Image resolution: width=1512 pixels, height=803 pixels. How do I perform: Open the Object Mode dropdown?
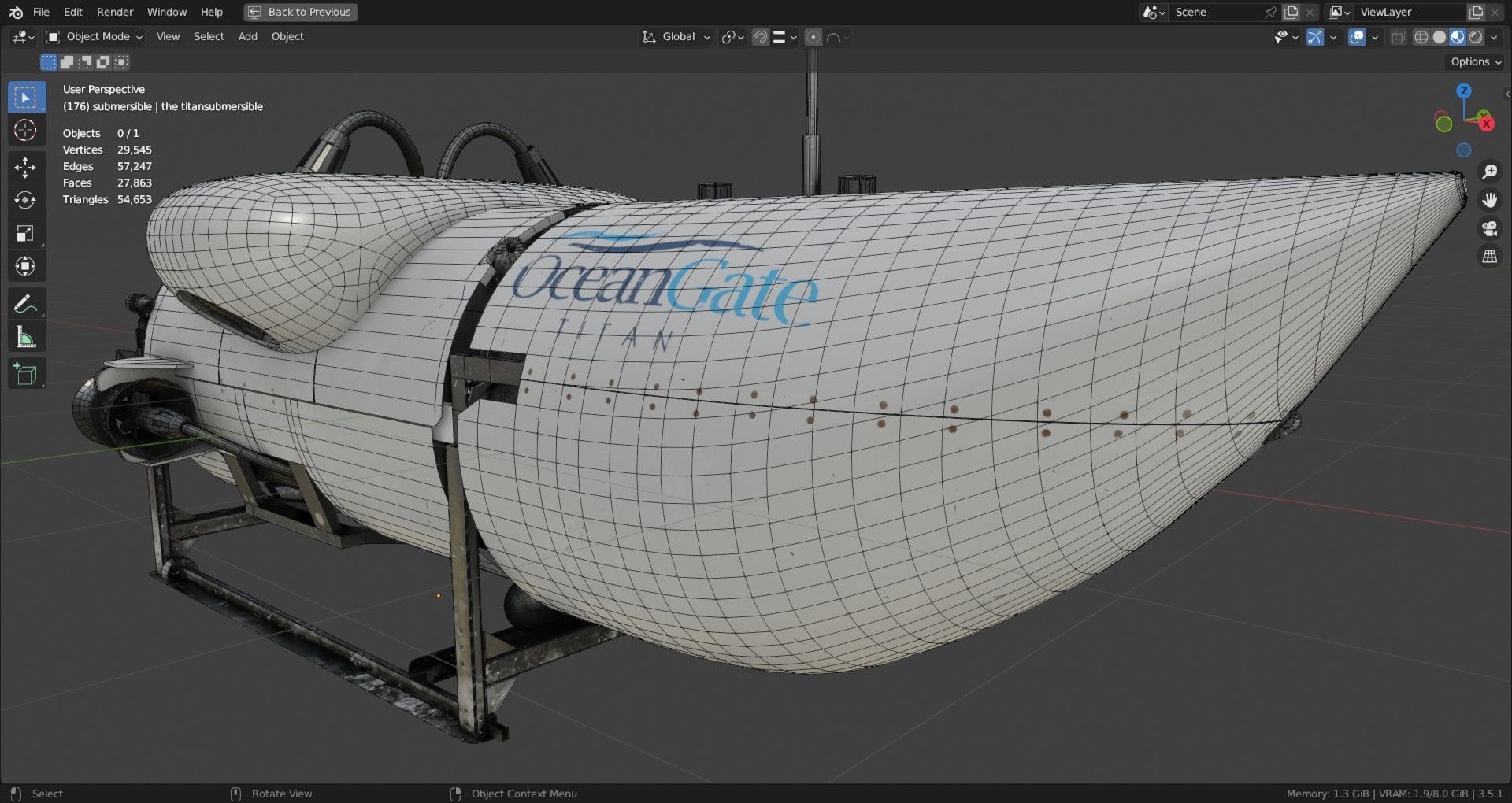pyautogui.click(x=94, y=37)
